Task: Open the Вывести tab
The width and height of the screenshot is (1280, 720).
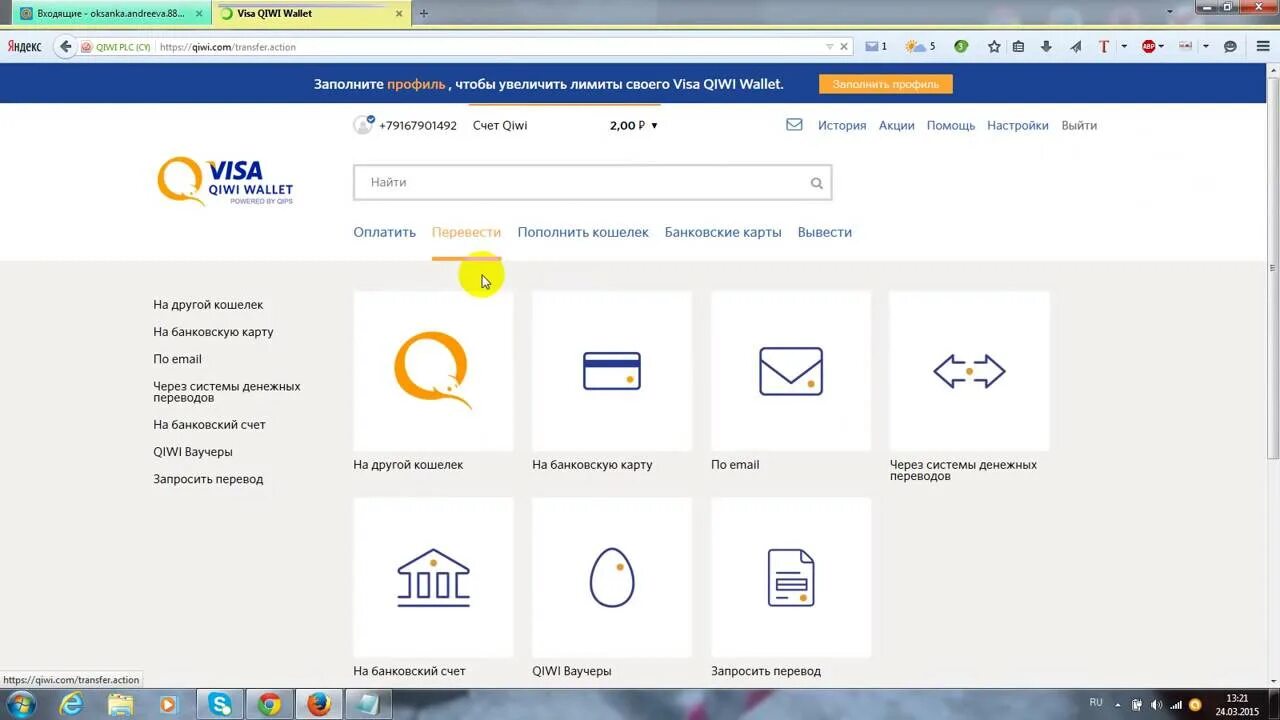Action: (x=825, y=232)
